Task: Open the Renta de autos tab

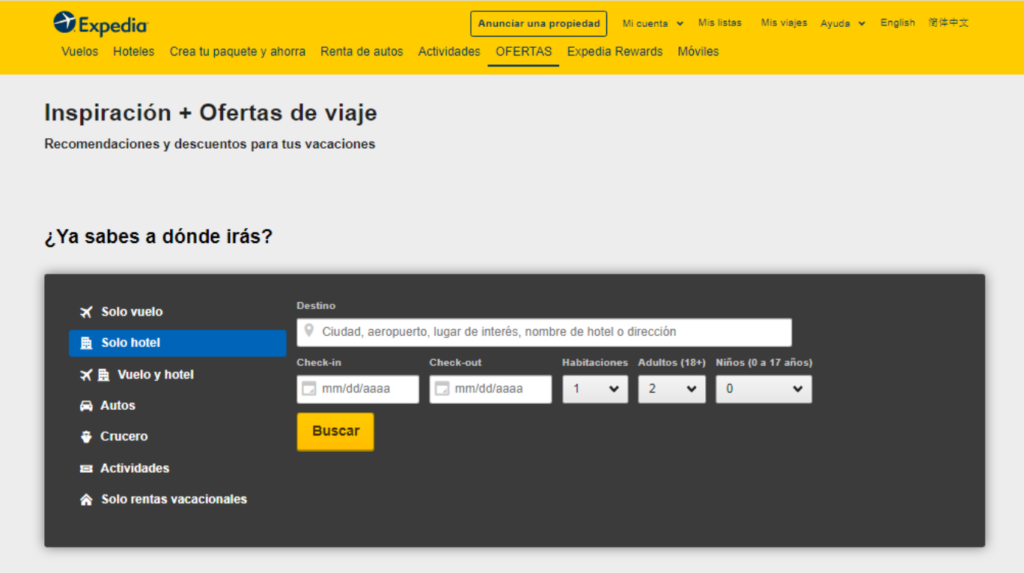Action: (361, 52)
